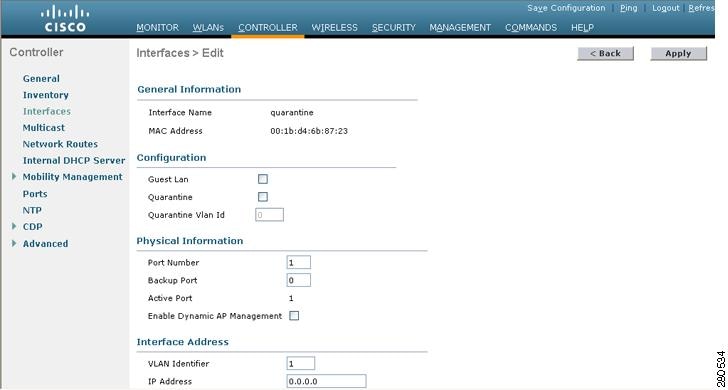This screenshot has width=728, height=390.
Task: Click the interface name value quarantine
Action: point(292,112)
